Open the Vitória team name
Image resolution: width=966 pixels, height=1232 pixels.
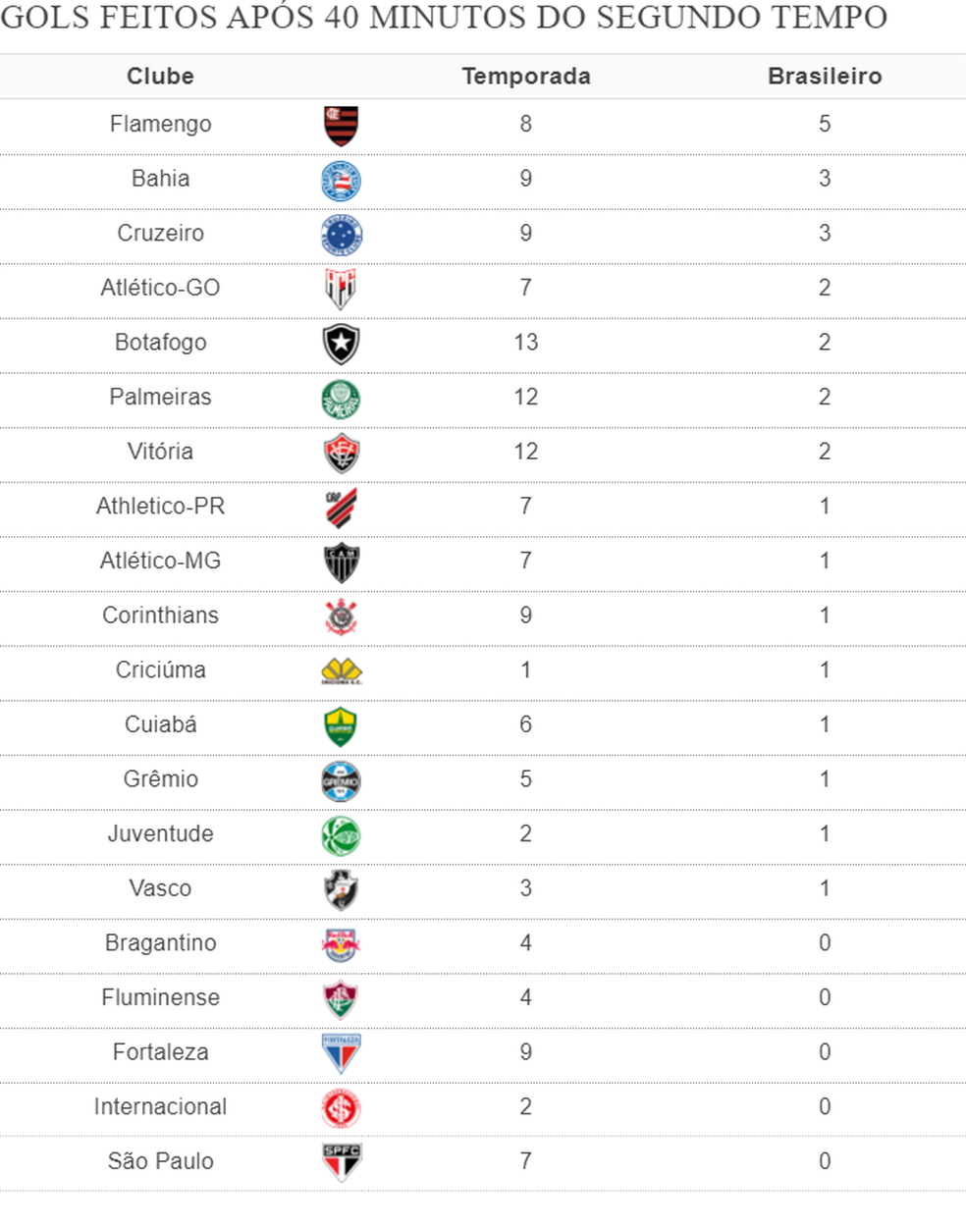tap(160, 452)
